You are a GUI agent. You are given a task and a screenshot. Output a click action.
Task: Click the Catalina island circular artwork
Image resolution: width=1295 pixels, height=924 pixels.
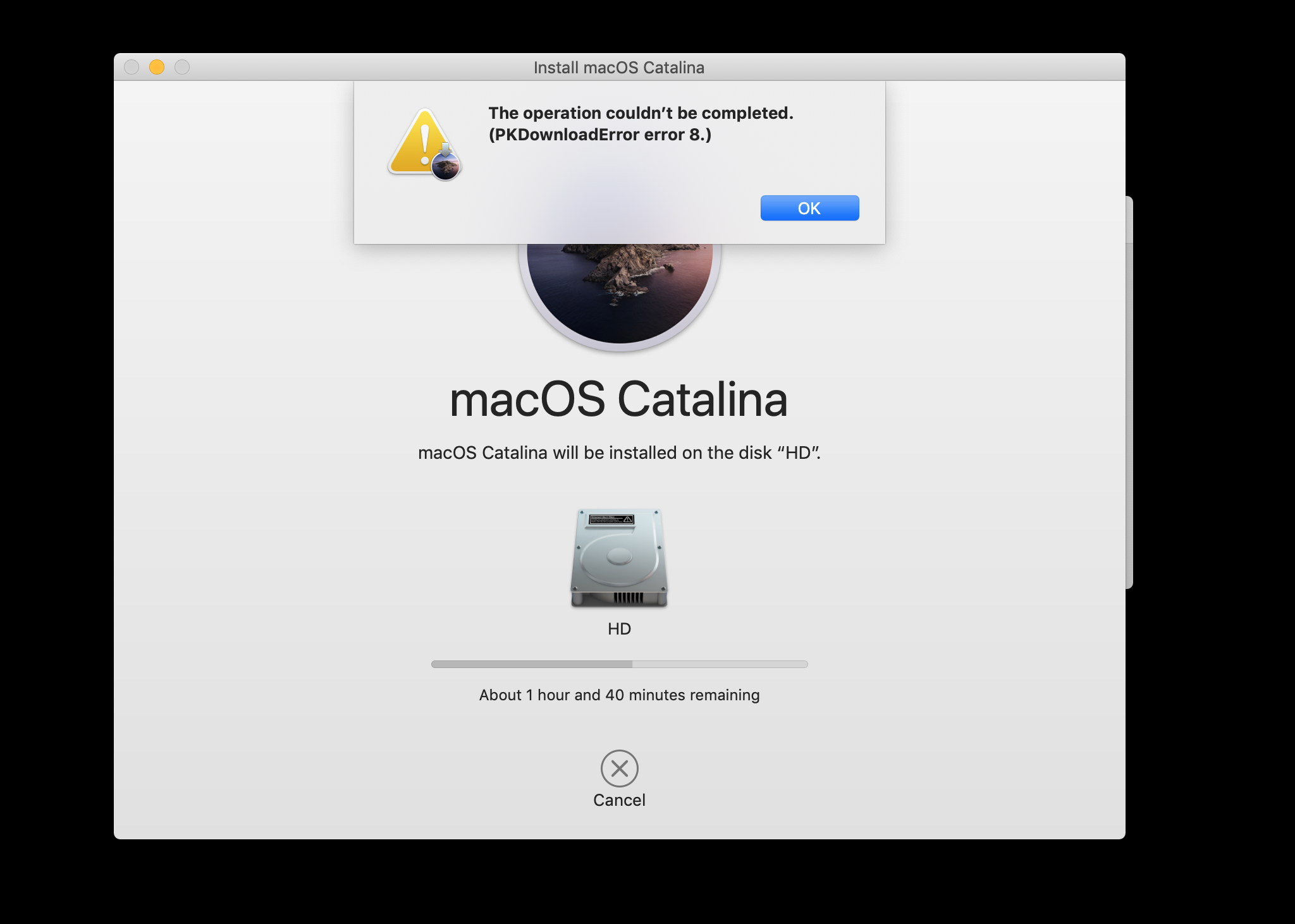pos(620,291)
